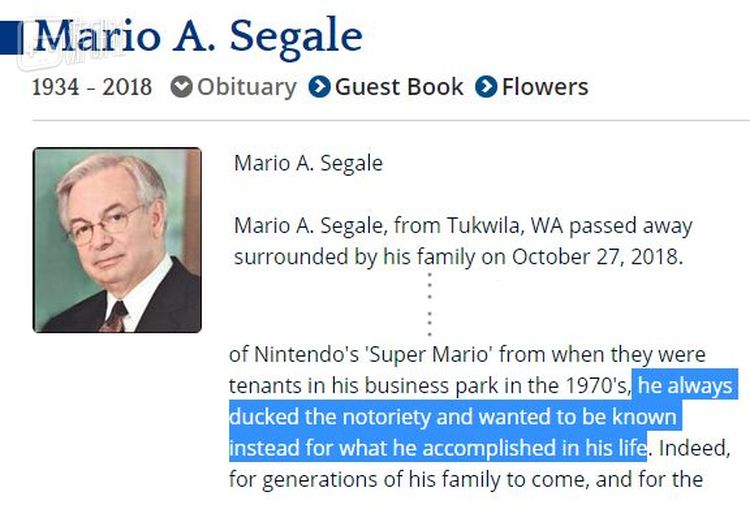Click the last line about generations of family
Image resolution: width=750 pixels, height=505 pixels.
(465, 479)
